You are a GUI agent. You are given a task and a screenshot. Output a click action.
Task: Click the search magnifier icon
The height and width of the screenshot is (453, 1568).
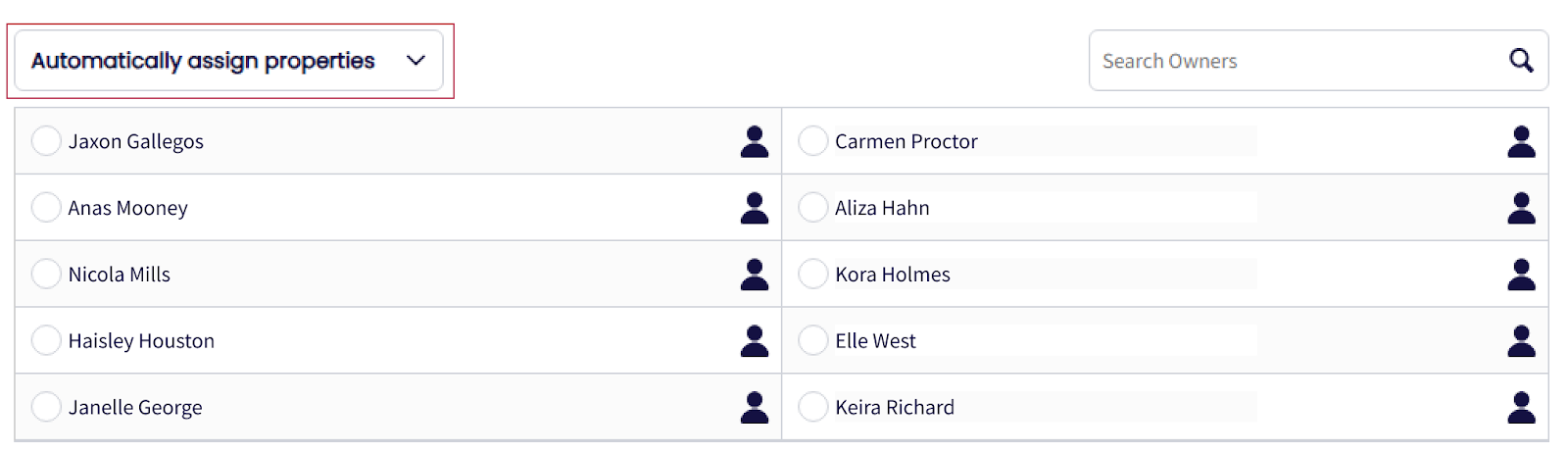pyautogui.click(x=1520, y=61)
